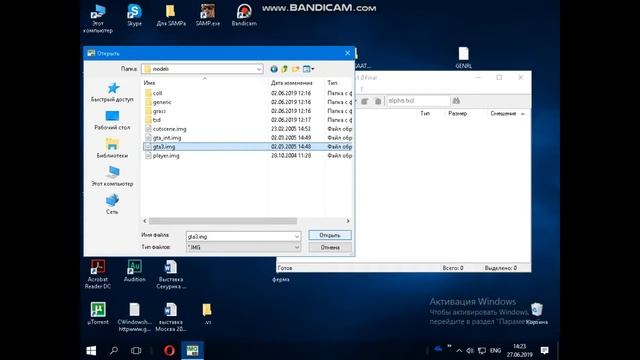Open the SAMP.exe desktop shortcut
640x360 pixels.
[208, 15]
